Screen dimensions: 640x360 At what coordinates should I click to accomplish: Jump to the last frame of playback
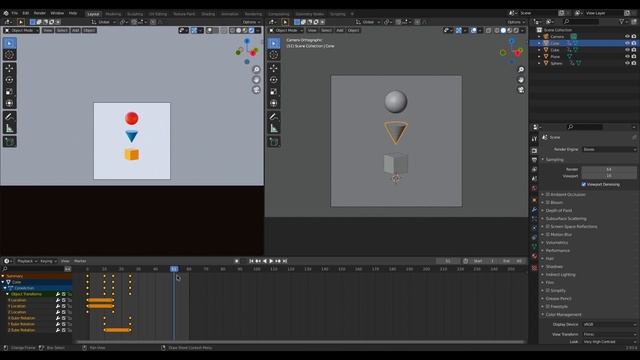click(x=285, y=261)
